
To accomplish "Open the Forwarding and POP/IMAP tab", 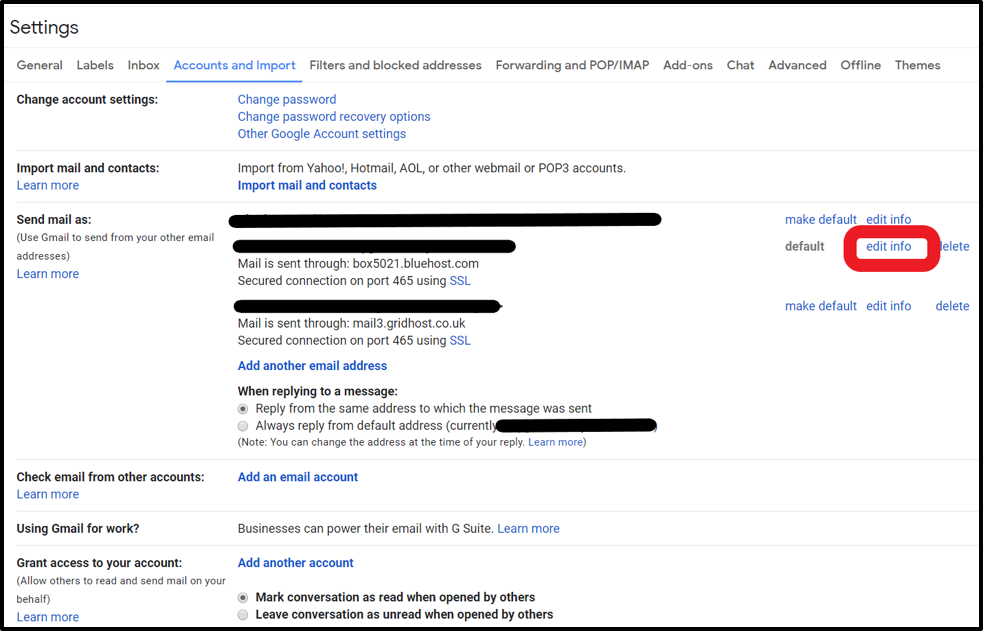I will click(x=572, y=65).
